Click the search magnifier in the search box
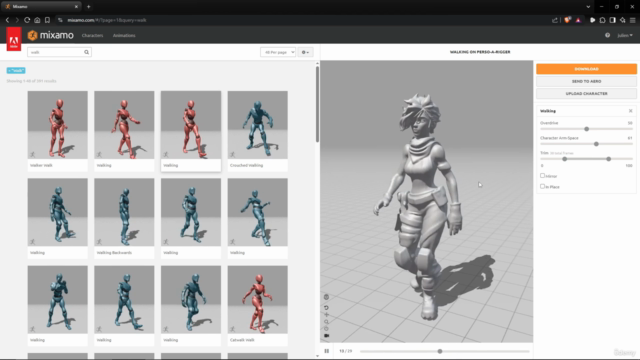 87,52
